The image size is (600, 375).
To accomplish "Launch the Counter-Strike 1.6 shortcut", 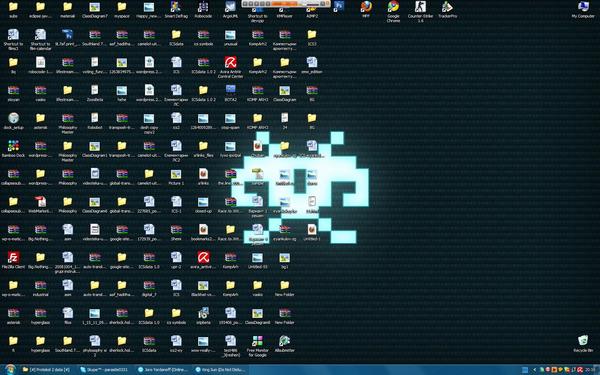I will tap(420, 11).
